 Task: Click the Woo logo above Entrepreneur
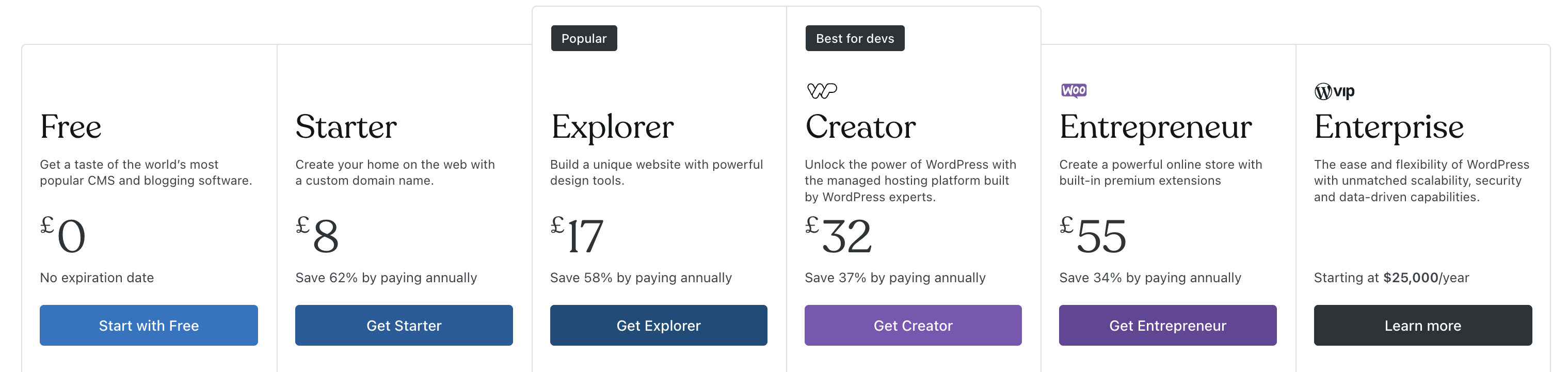coord(1074,91)
